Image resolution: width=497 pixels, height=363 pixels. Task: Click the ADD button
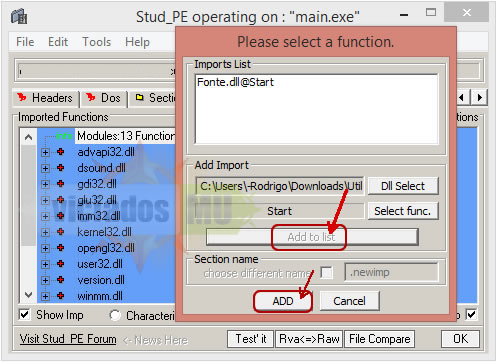[283, 301]
